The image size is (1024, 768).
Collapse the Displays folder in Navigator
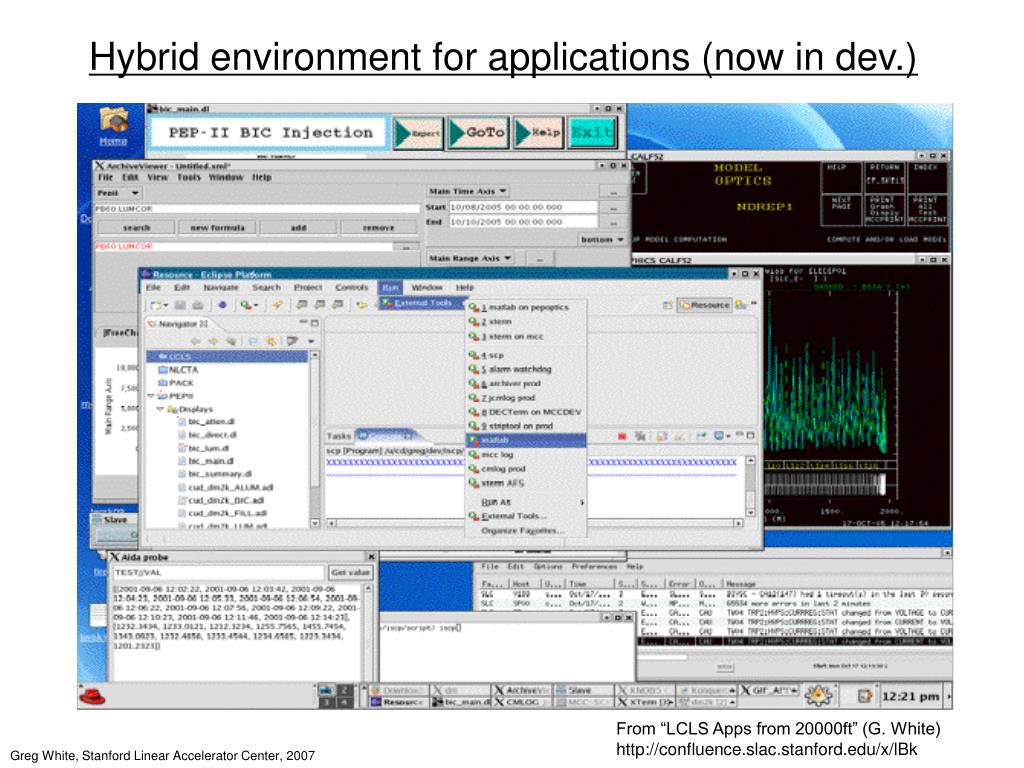[x=161, y=409]
